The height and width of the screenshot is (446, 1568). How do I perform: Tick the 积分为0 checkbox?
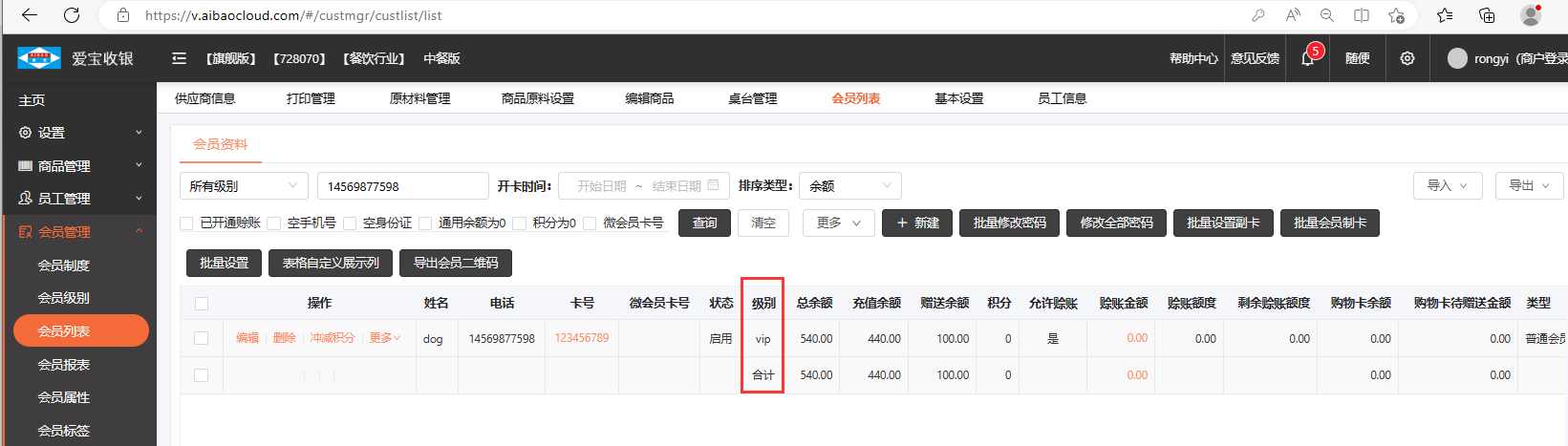coord(519,223)
